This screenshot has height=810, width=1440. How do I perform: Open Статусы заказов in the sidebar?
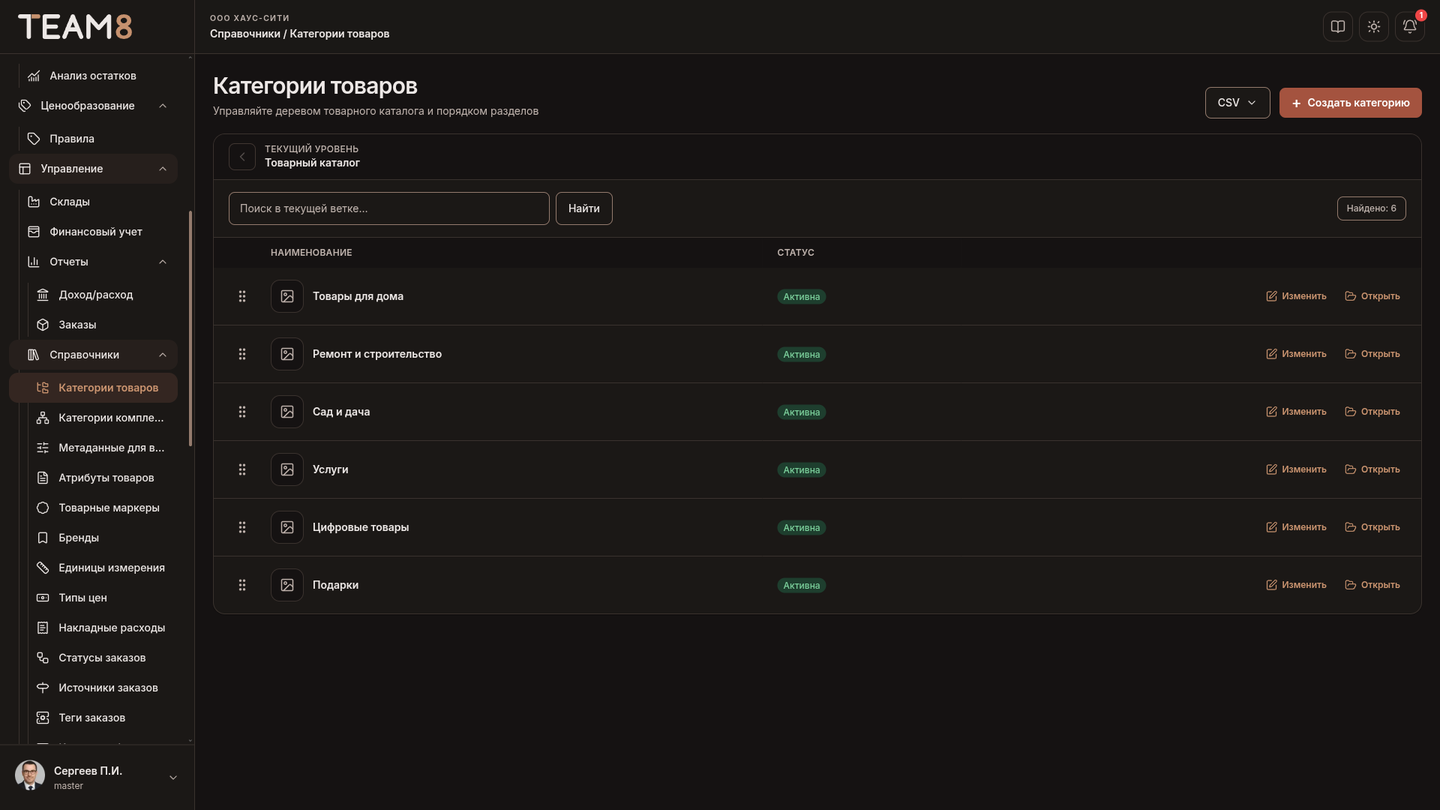pos(100,658)
